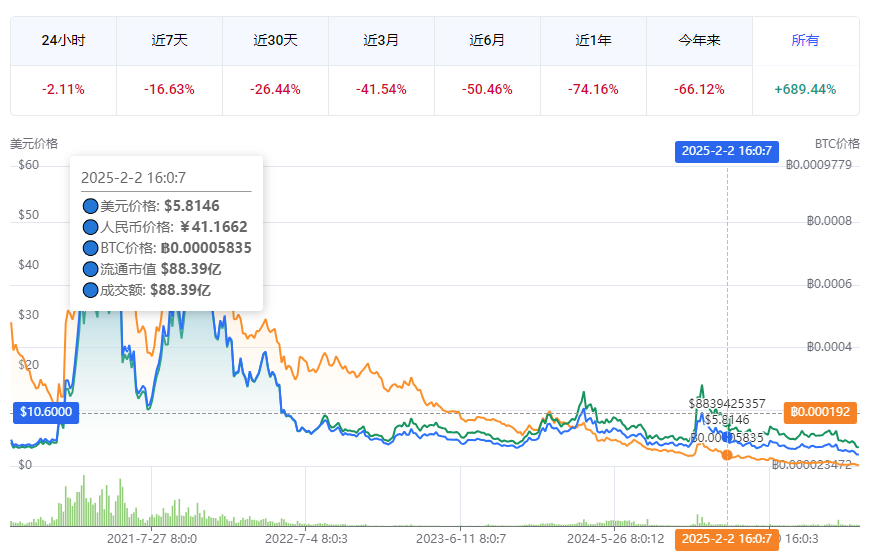Viewport: 871px width, 556px height.
Task: Click the blue $10.6000 price label
Action: coord(45,412)
